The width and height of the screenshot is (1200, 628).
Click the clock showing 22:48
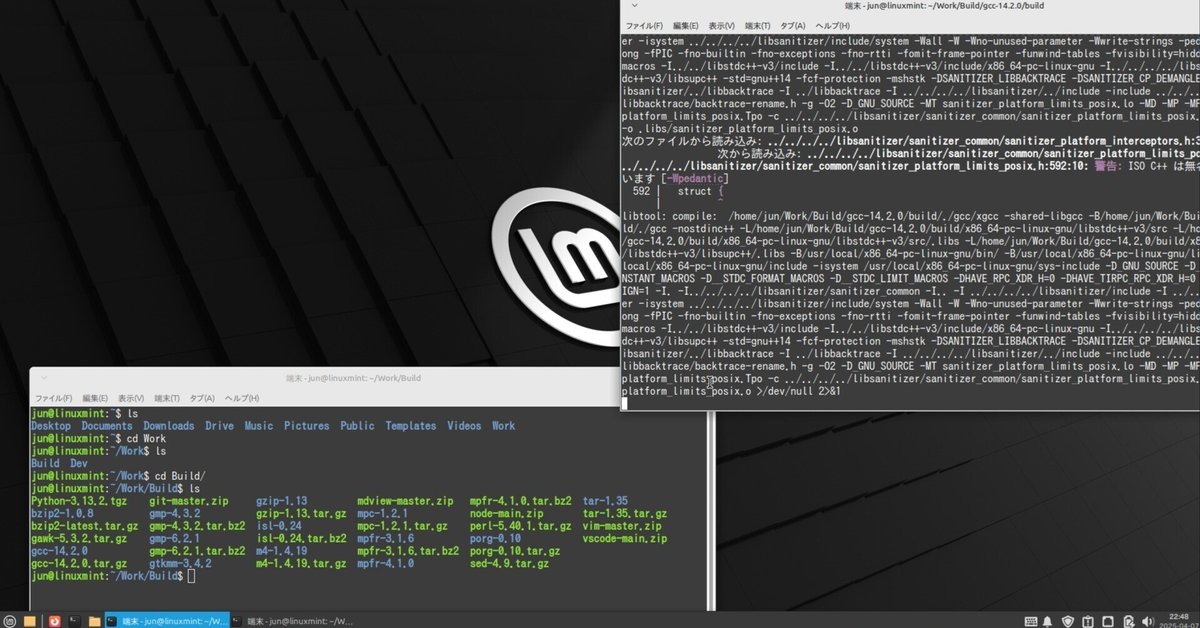click(1178, 616)
